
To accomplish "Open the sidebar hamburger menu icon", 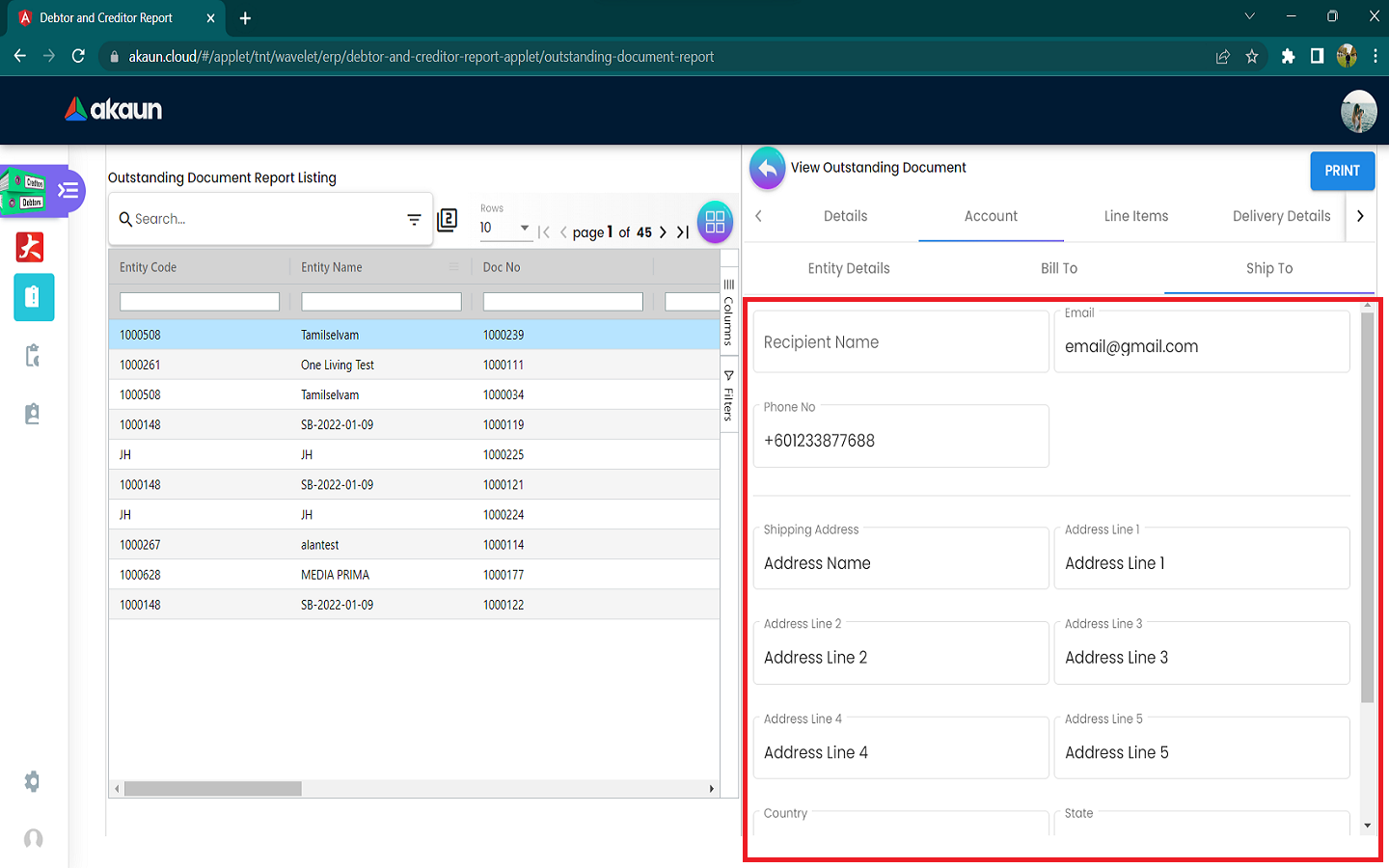I will [x=68, y=190].
